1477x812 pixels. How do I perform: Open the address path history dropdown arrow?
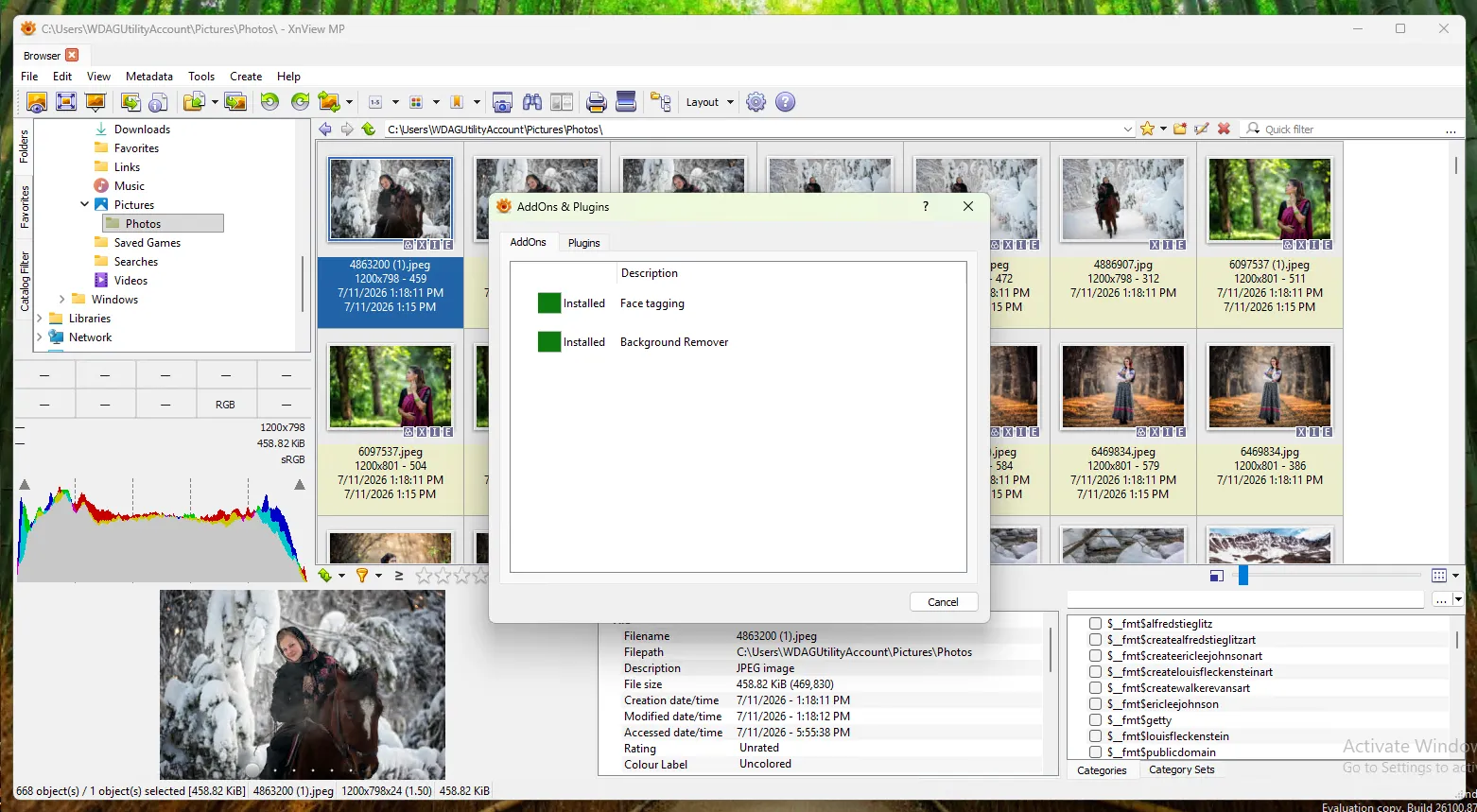tap(1127, 129)
